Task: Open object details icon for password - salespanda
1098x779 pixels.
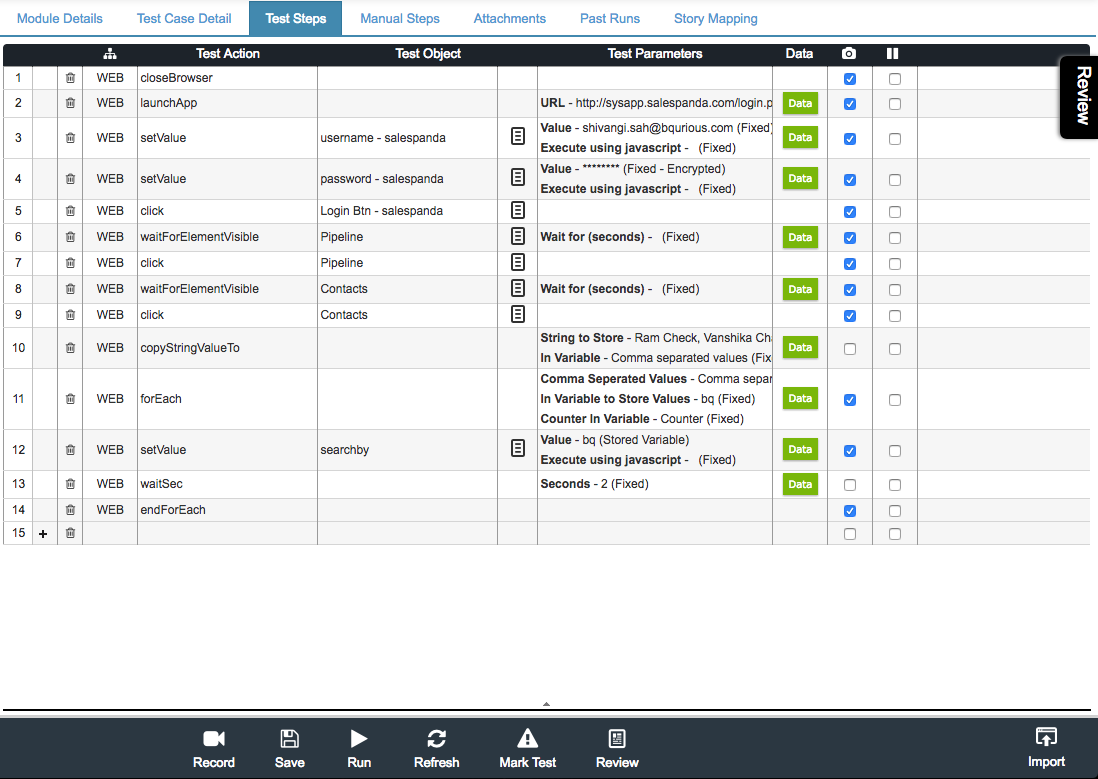Action: click(x=517, y=177)
